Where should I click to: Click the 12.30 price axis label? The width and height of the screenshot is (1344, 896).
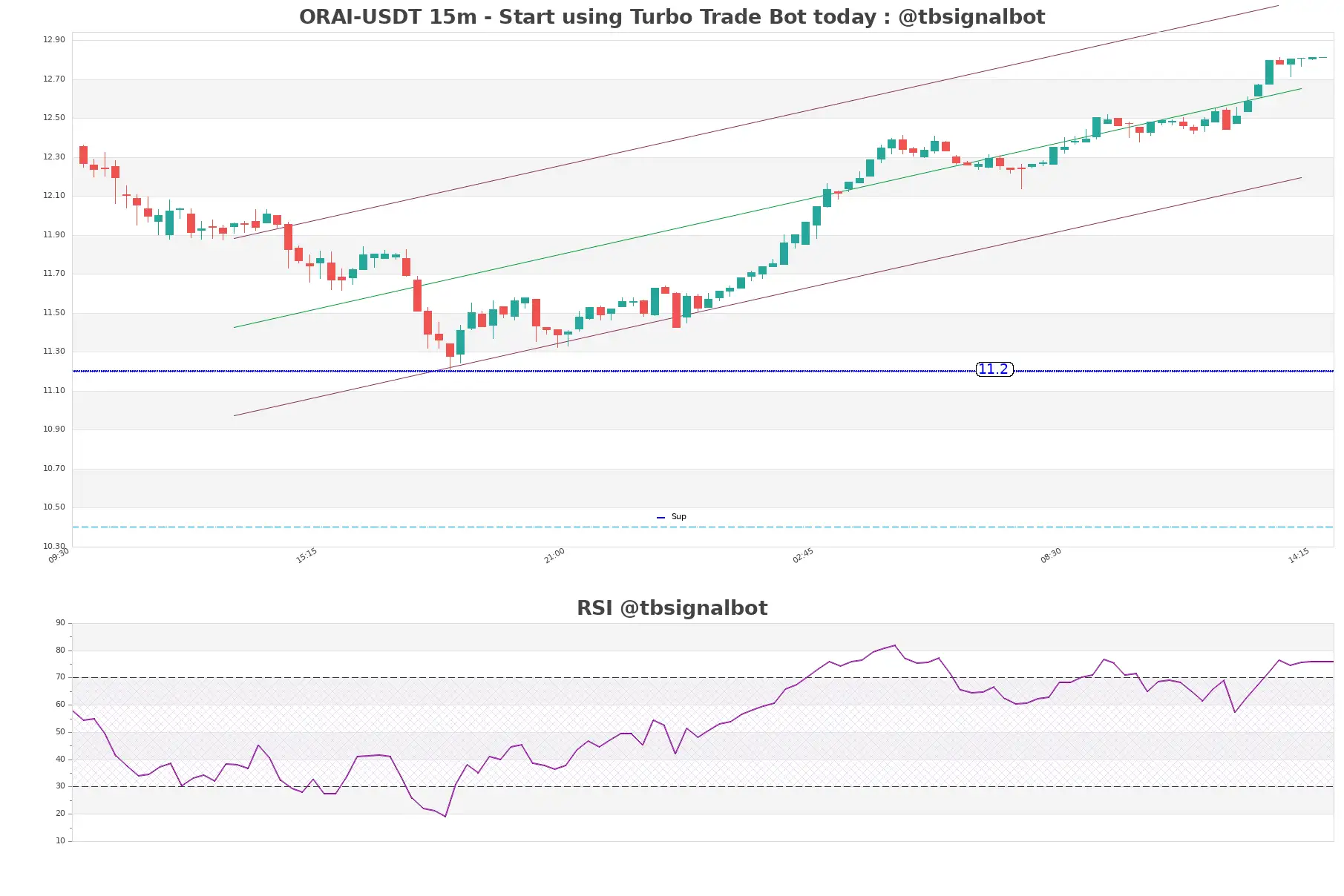(x=54, y=157)
